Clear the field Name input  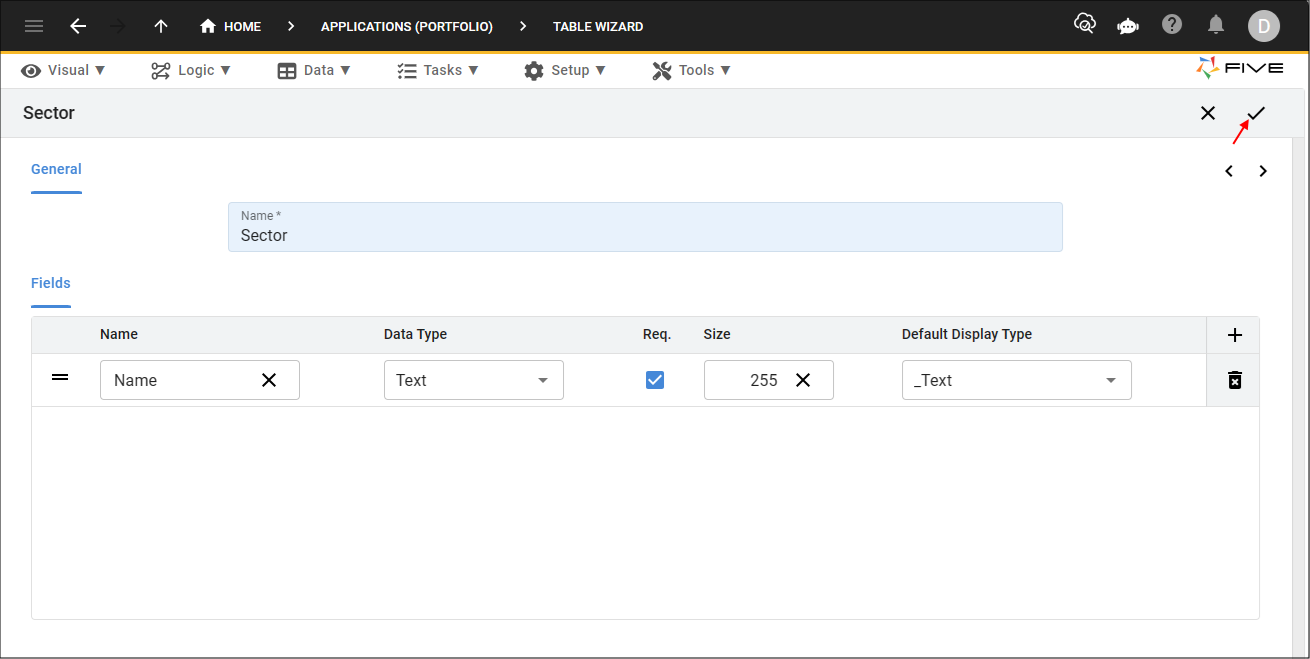click(269, 380)
